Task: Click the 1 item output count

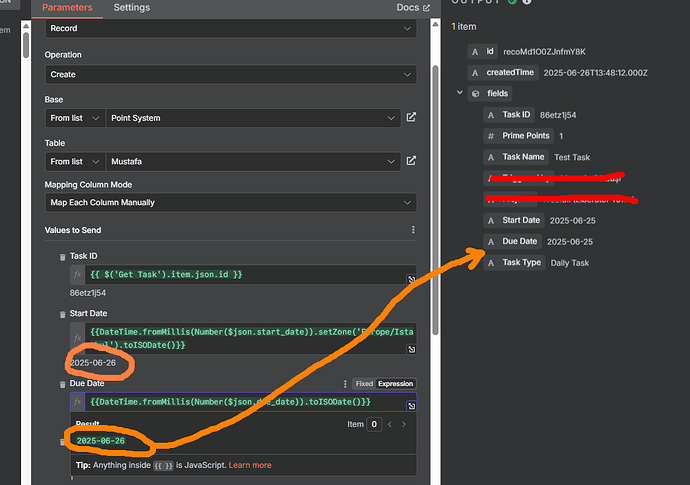Action: [463, 27]
